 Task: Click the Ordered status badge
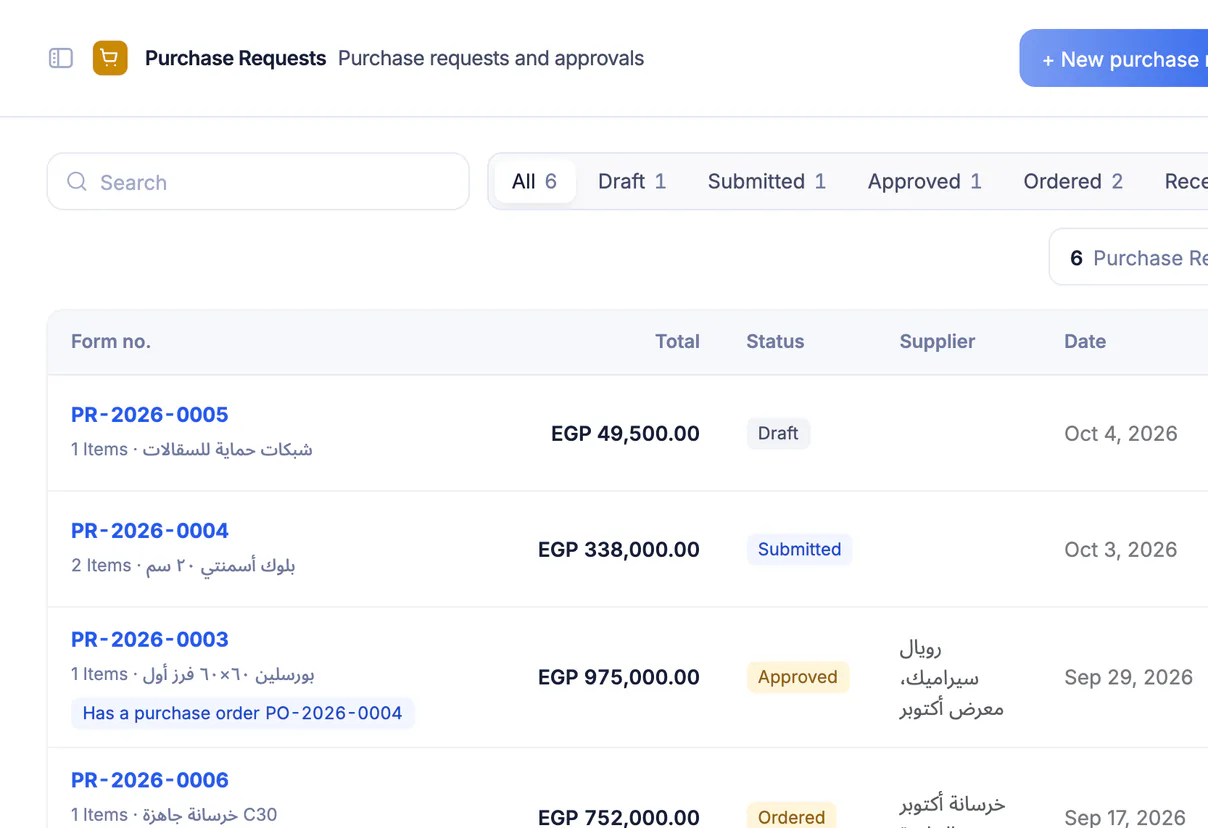(791, 817)
